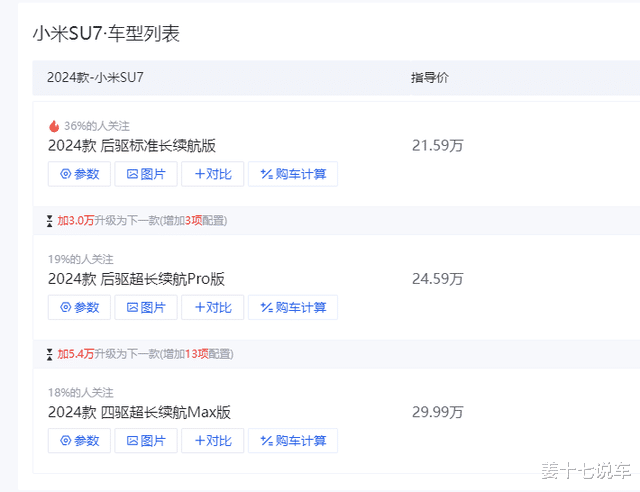Add 四驱超长续航Max版 to 对比

[x=213, y=441]
